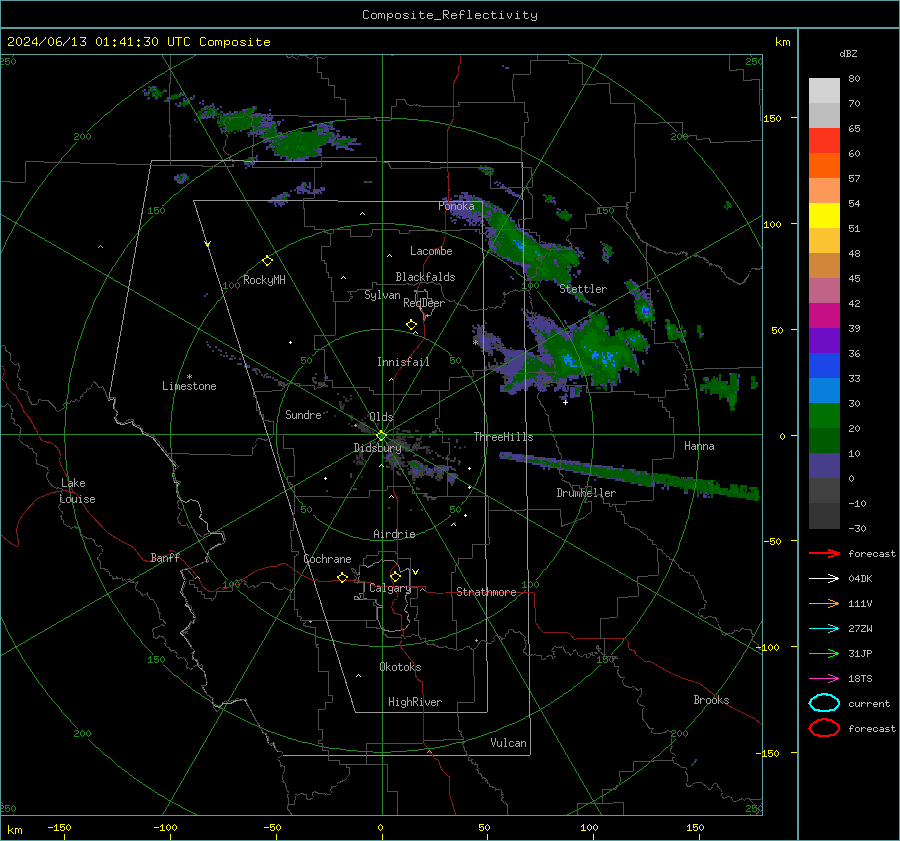Viewport: 900px width, 841px height.
Task: Click the Banff label
Action: [x=165, y=557]
